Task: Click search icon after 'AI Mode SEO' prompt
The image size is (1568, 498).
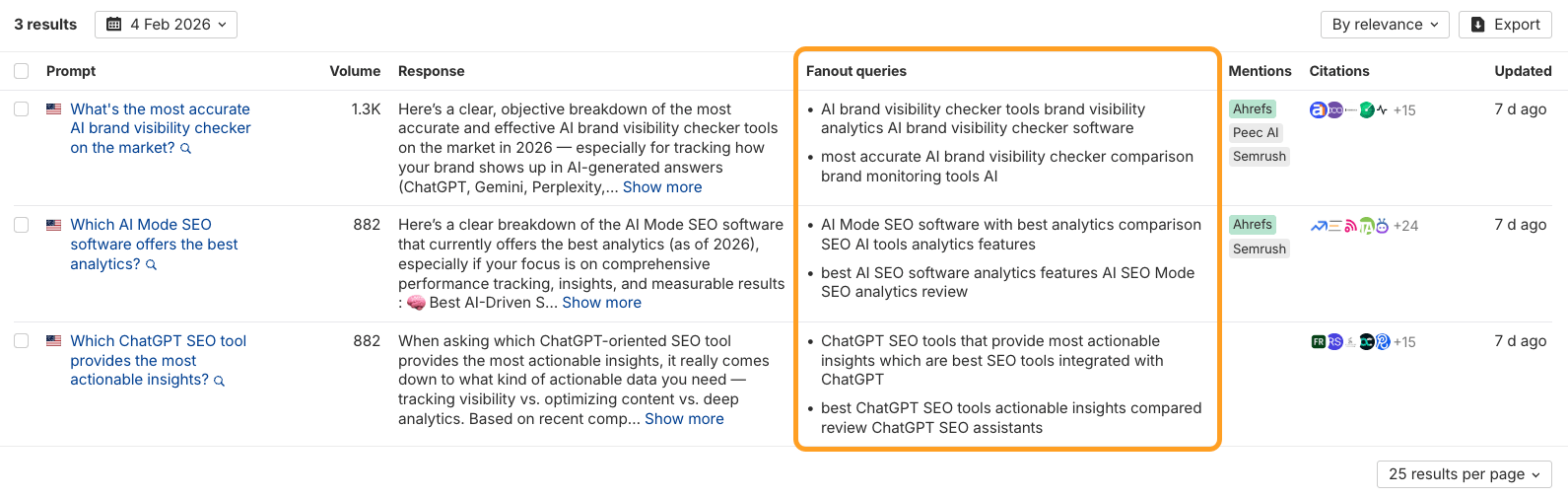Action: (x=152, y=265)
